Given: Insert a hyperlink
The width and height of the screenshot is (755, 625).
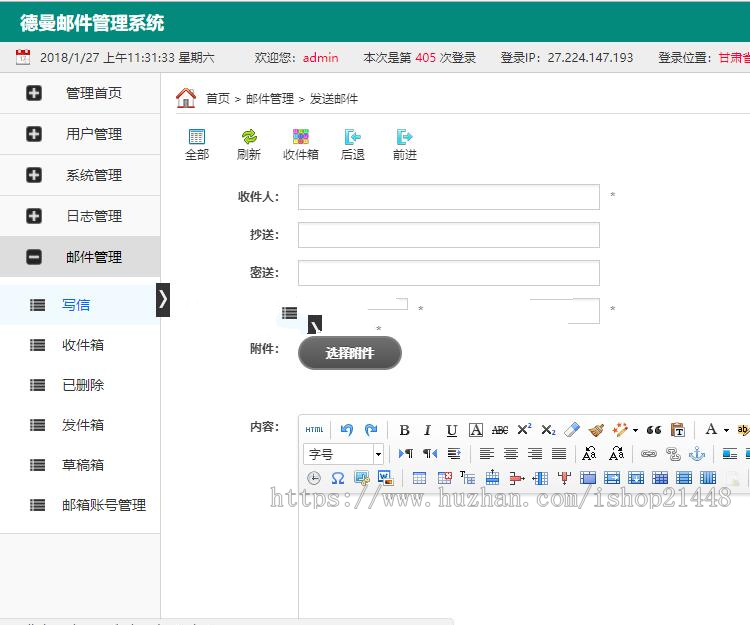Looking at the screenshot, I should pyautogui.click(x=649, y=454).
